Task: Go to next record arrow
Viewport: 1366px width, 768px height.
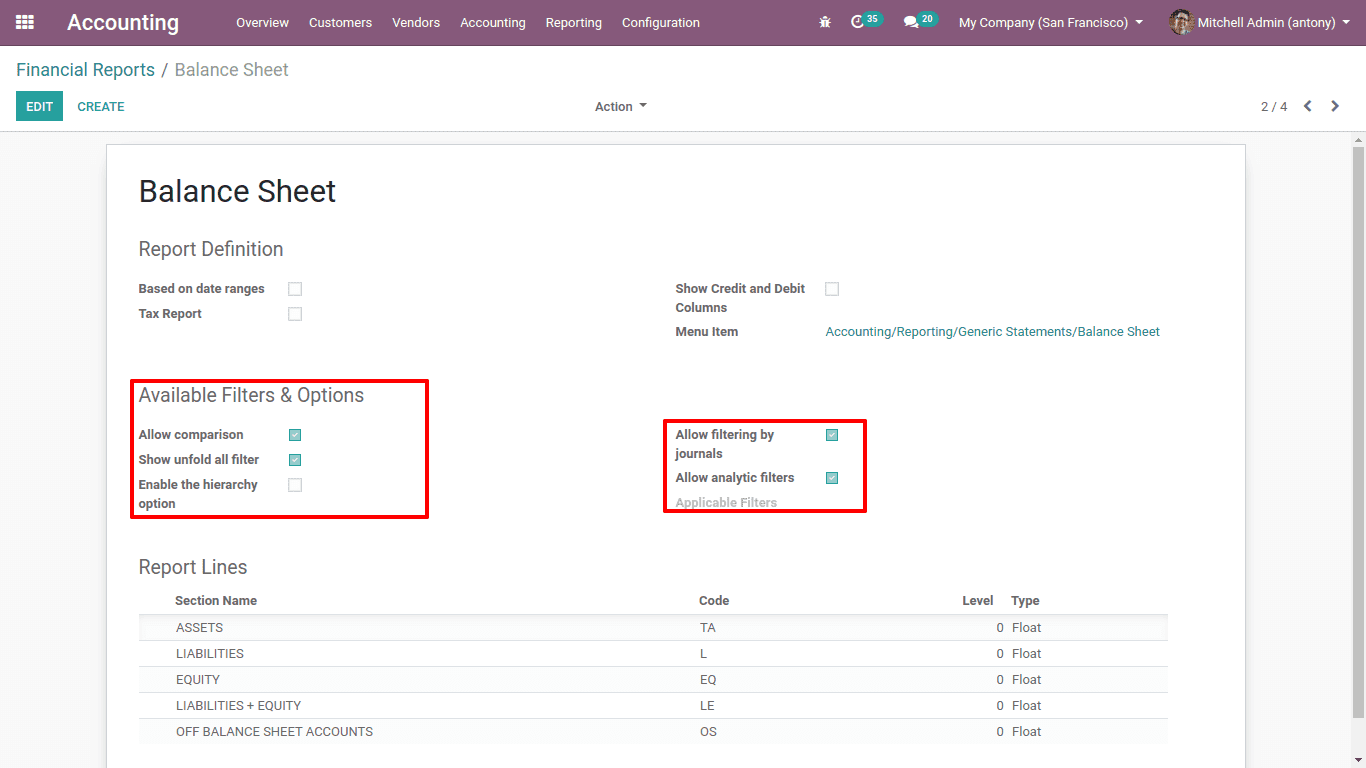Action: [1335, 106]
